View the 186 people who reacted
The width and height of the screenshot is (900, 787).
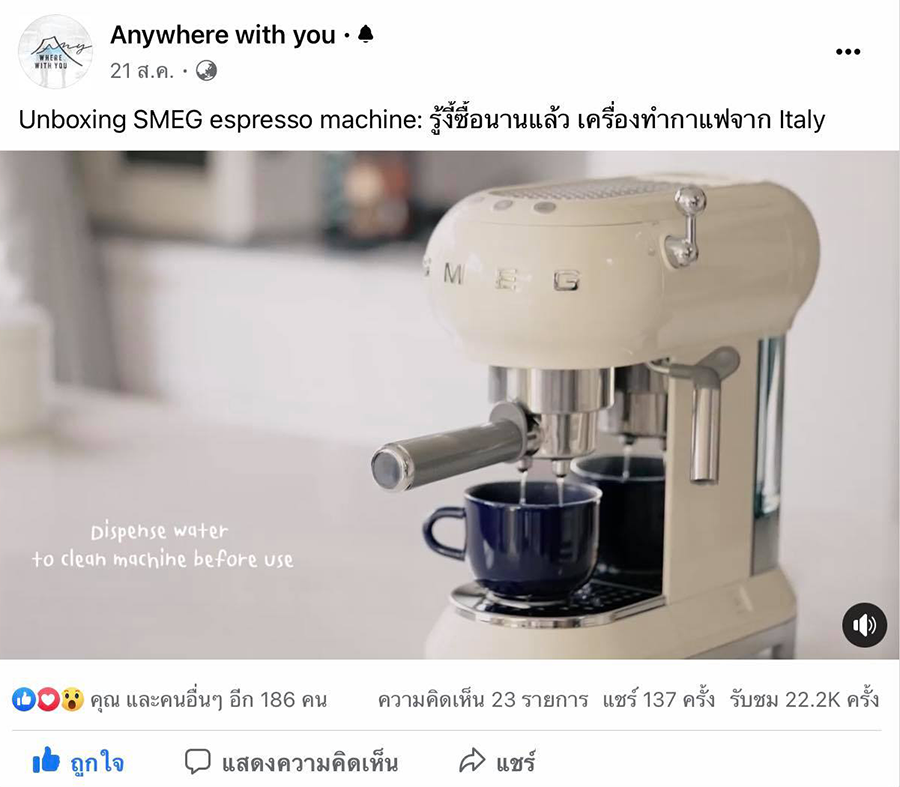pos(209,700)
